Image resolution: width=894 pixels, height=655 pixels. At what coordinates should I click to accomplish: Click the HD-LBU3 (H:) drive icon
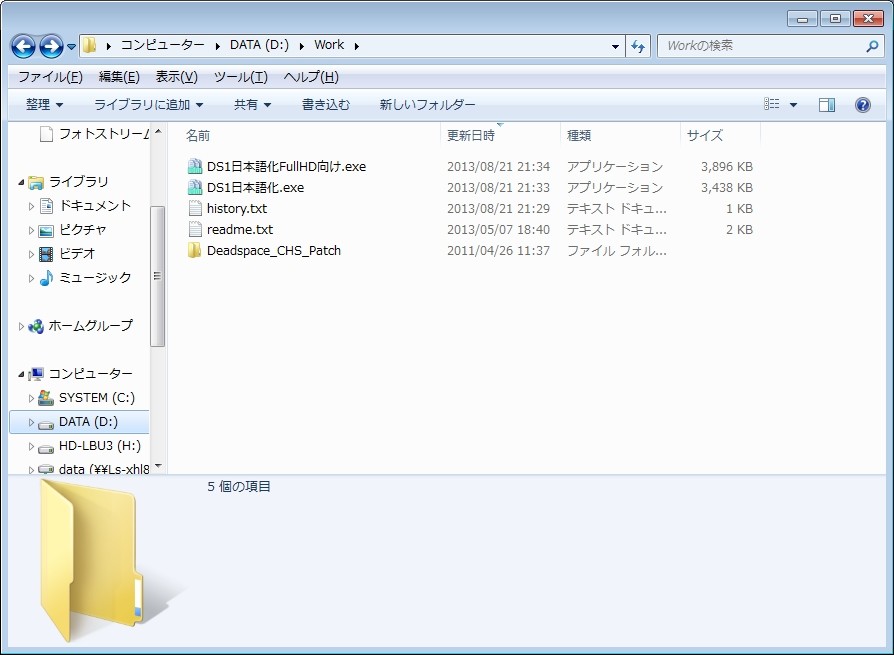click(46, 448)
